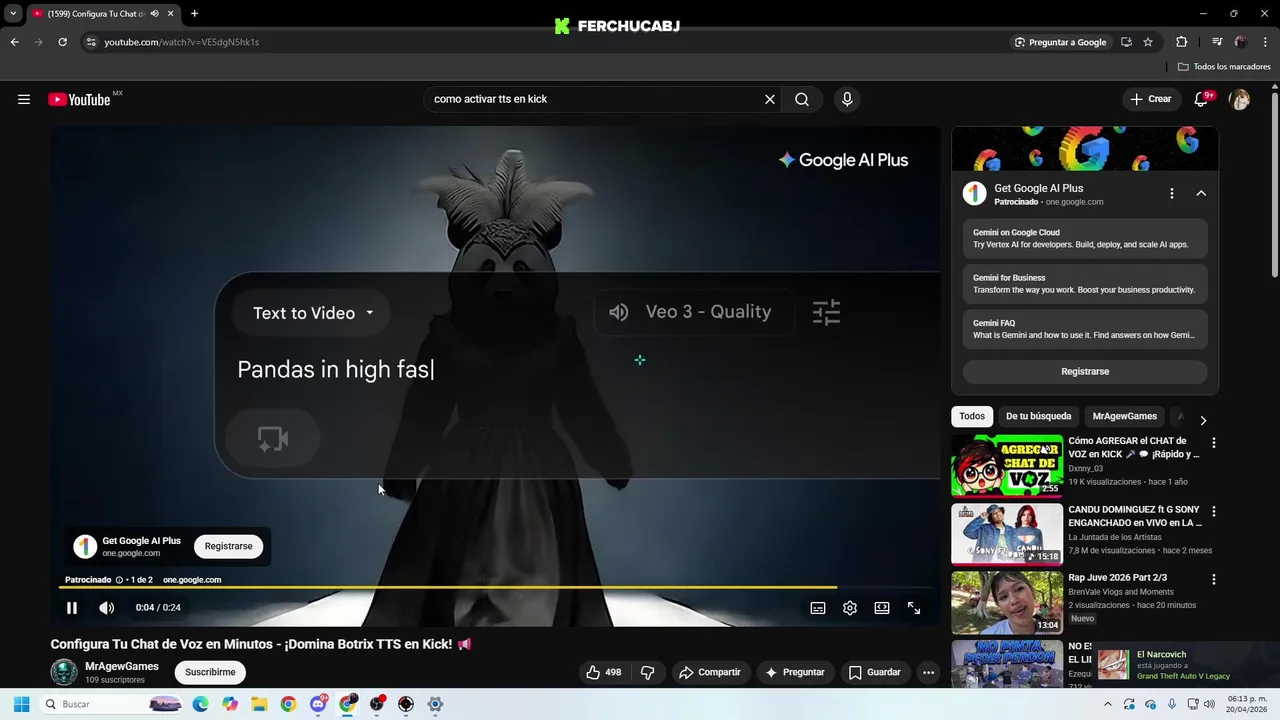The image size is (1280, 720).
Task: Open the Rap Juve 2026 Part 2/3 title
Action: click(x=1117, y=577)
